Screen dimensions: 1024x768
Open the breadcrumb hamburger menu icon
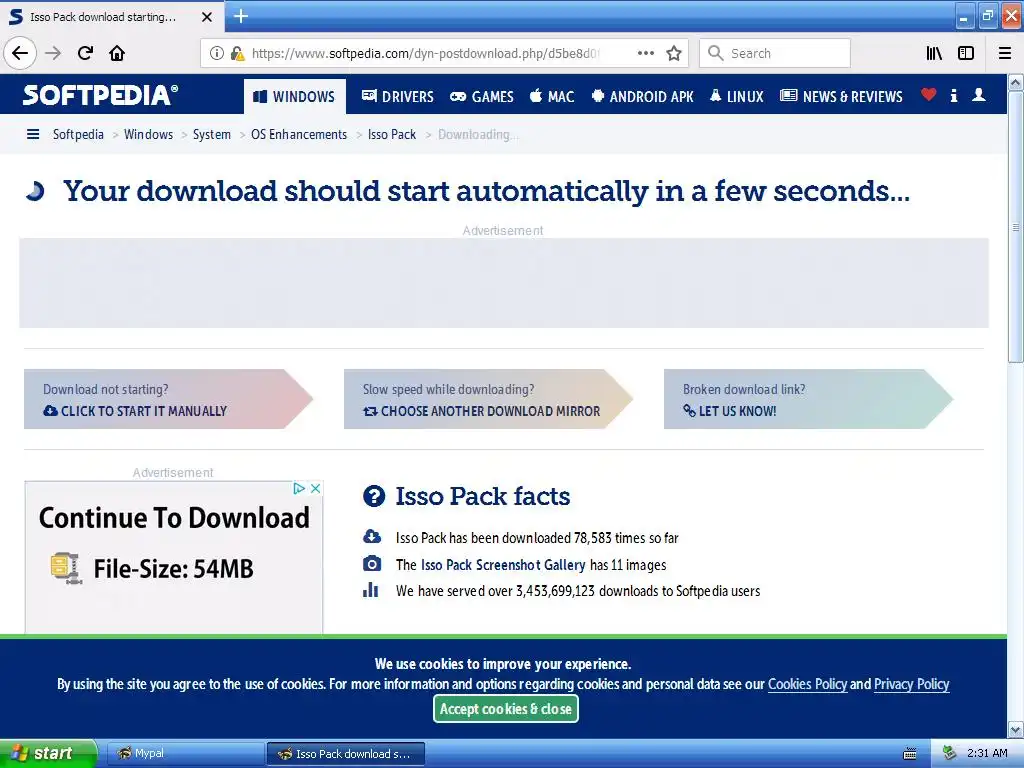[33, 135]
